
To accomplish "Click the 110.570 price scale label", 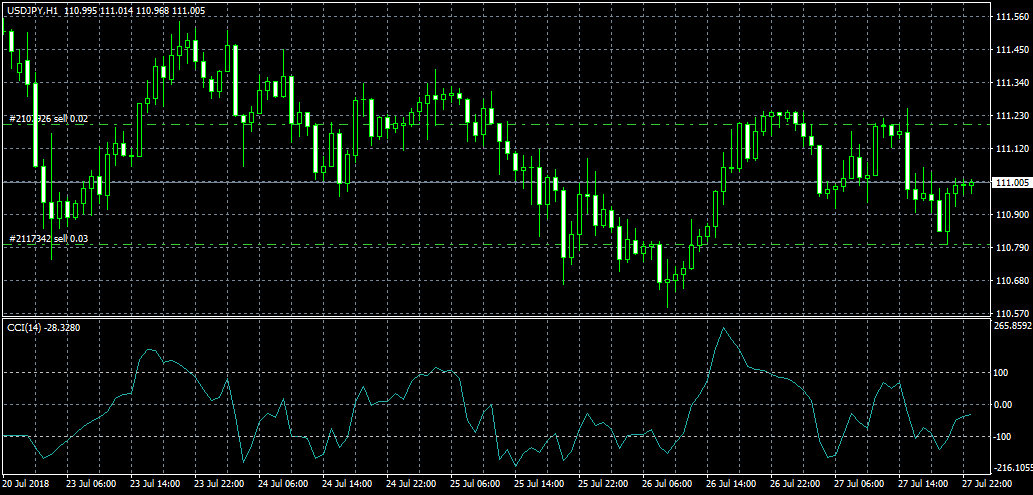I will [1010, 313].
